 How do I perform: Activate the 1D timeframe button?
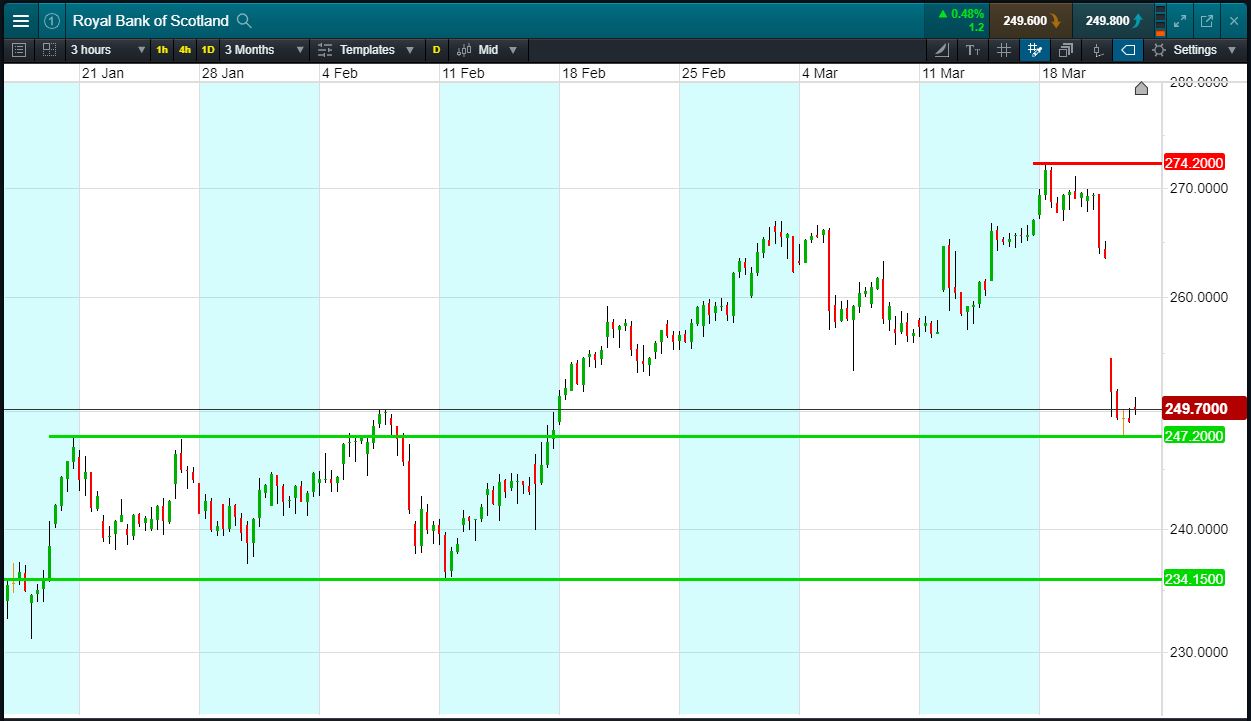(206, 49)
